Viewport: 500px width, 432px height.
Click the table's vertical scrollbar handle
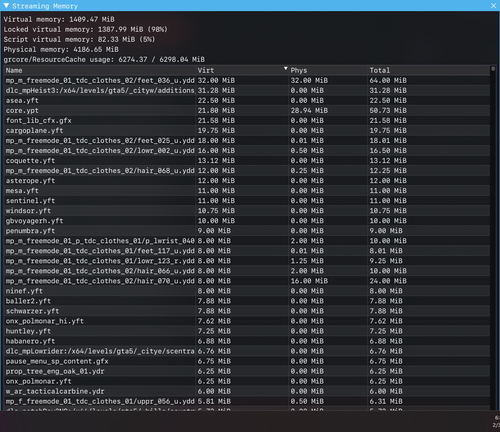(x=493, y=69)
